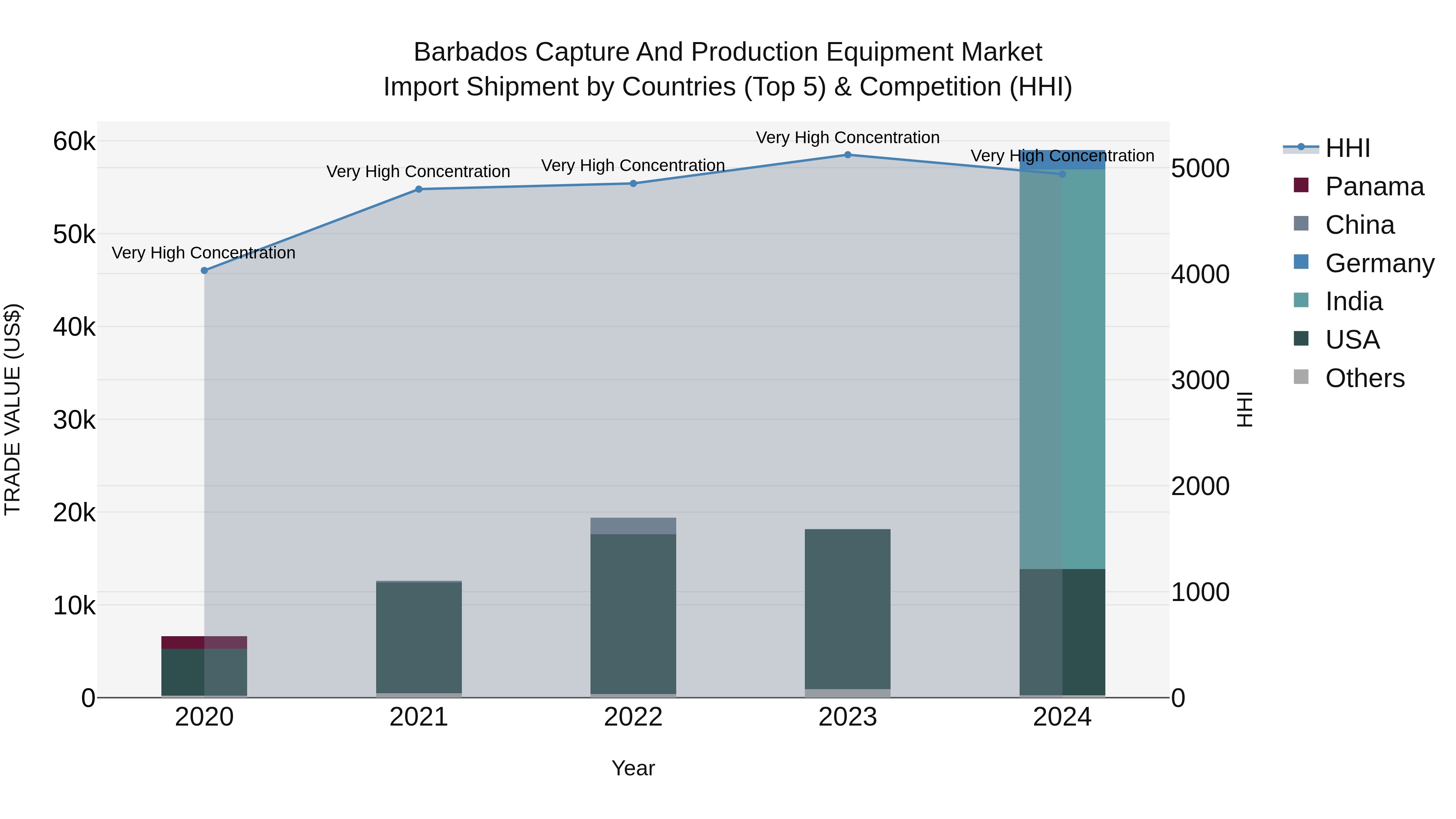Select the USA segment of 2024 bar

pos(1062,633)
